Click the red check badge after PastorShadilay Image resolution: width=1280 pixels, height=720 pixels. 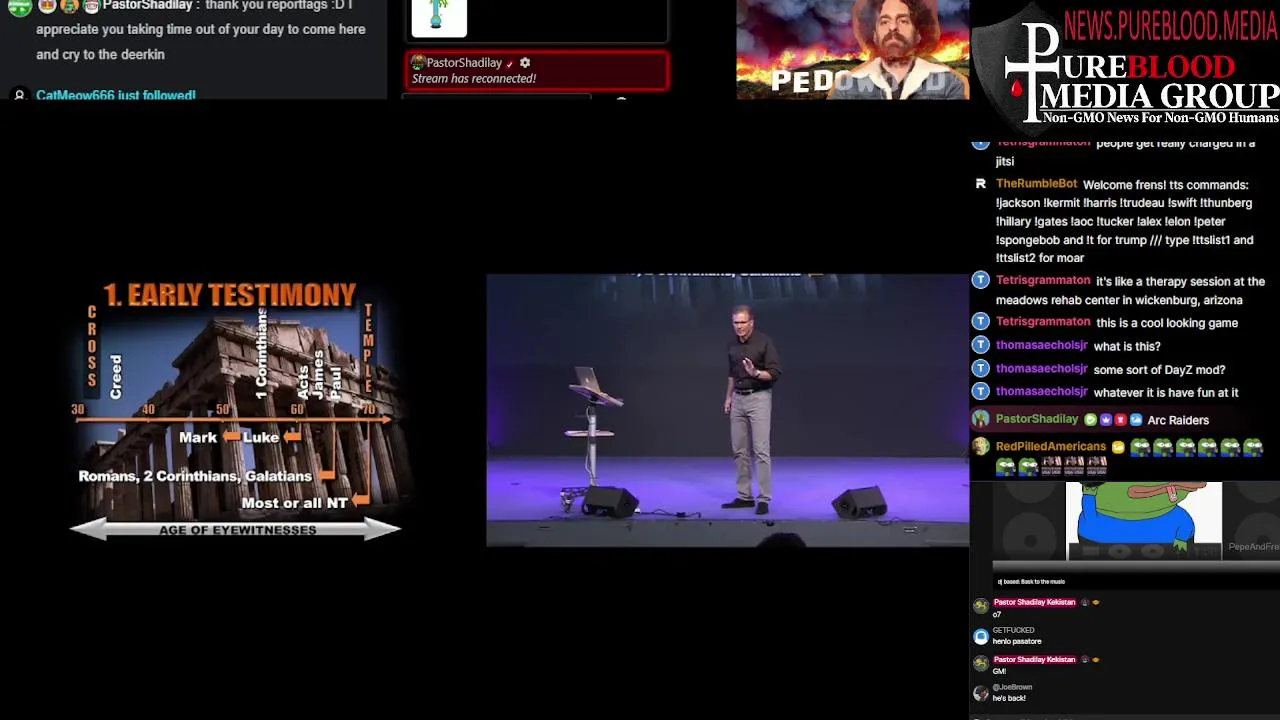[x=509, y=64]
